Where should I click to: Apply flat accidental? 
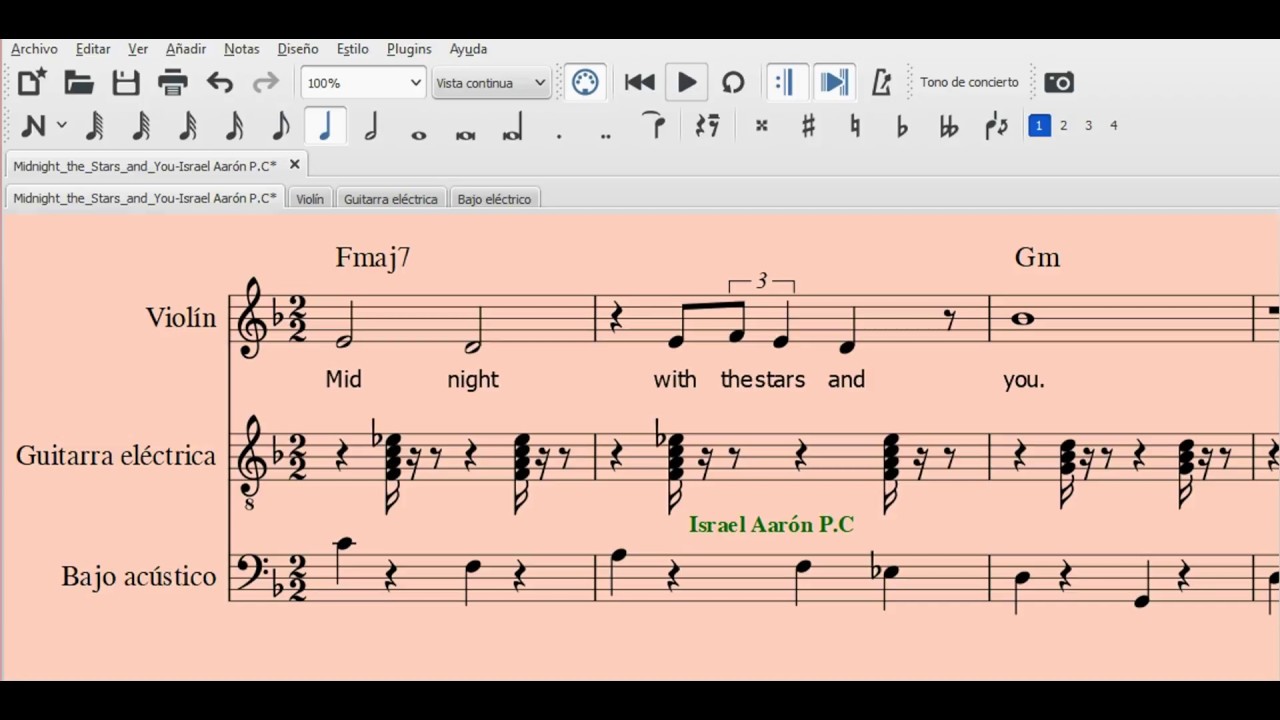(x=901, y=126)
